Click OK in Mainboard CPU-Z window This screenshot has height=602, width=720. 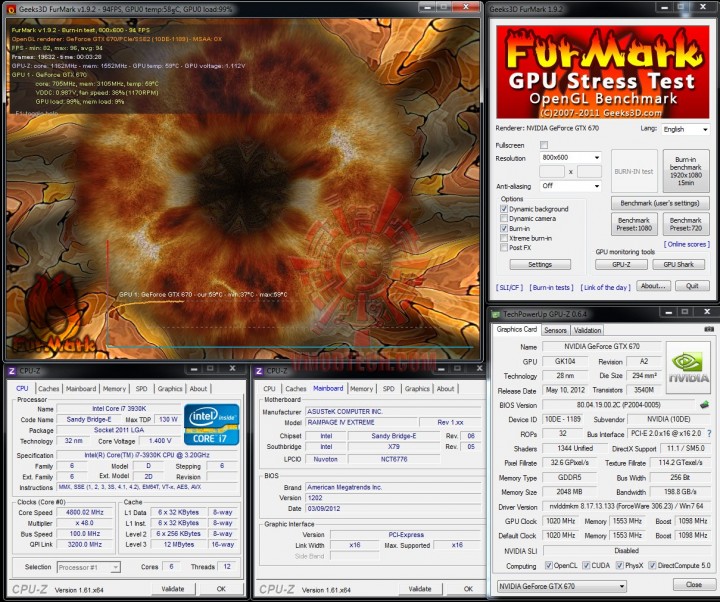pyautogui.click(x=468, y=589)
